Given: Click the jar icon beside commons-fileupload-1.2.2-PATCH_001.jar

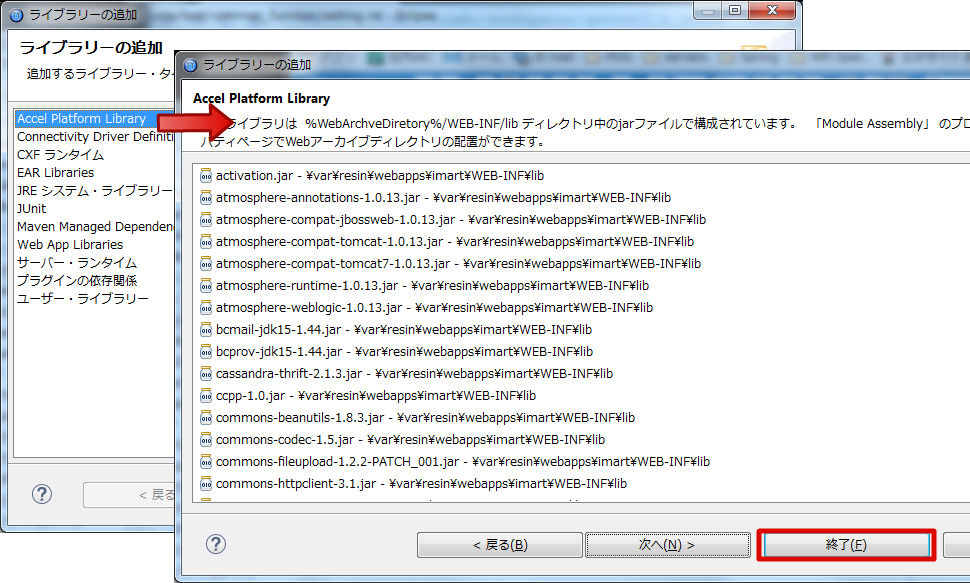Looking at the screenshot, I should (x=206, y=462).
